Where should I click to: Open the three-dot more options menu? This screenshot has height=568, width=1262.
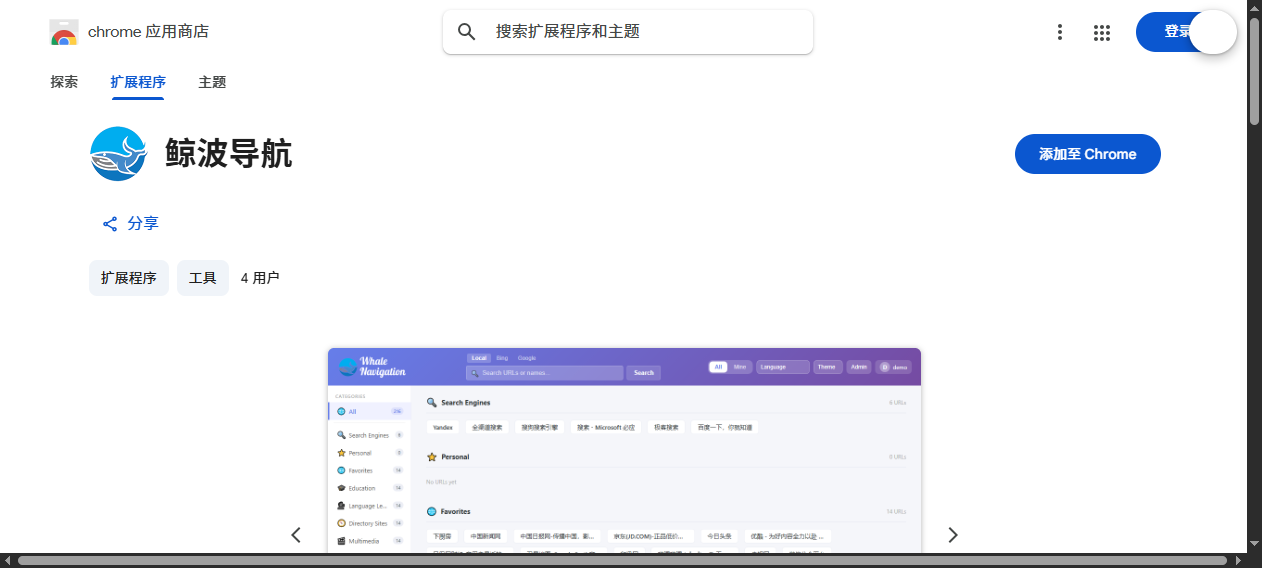coord(1060,32)
